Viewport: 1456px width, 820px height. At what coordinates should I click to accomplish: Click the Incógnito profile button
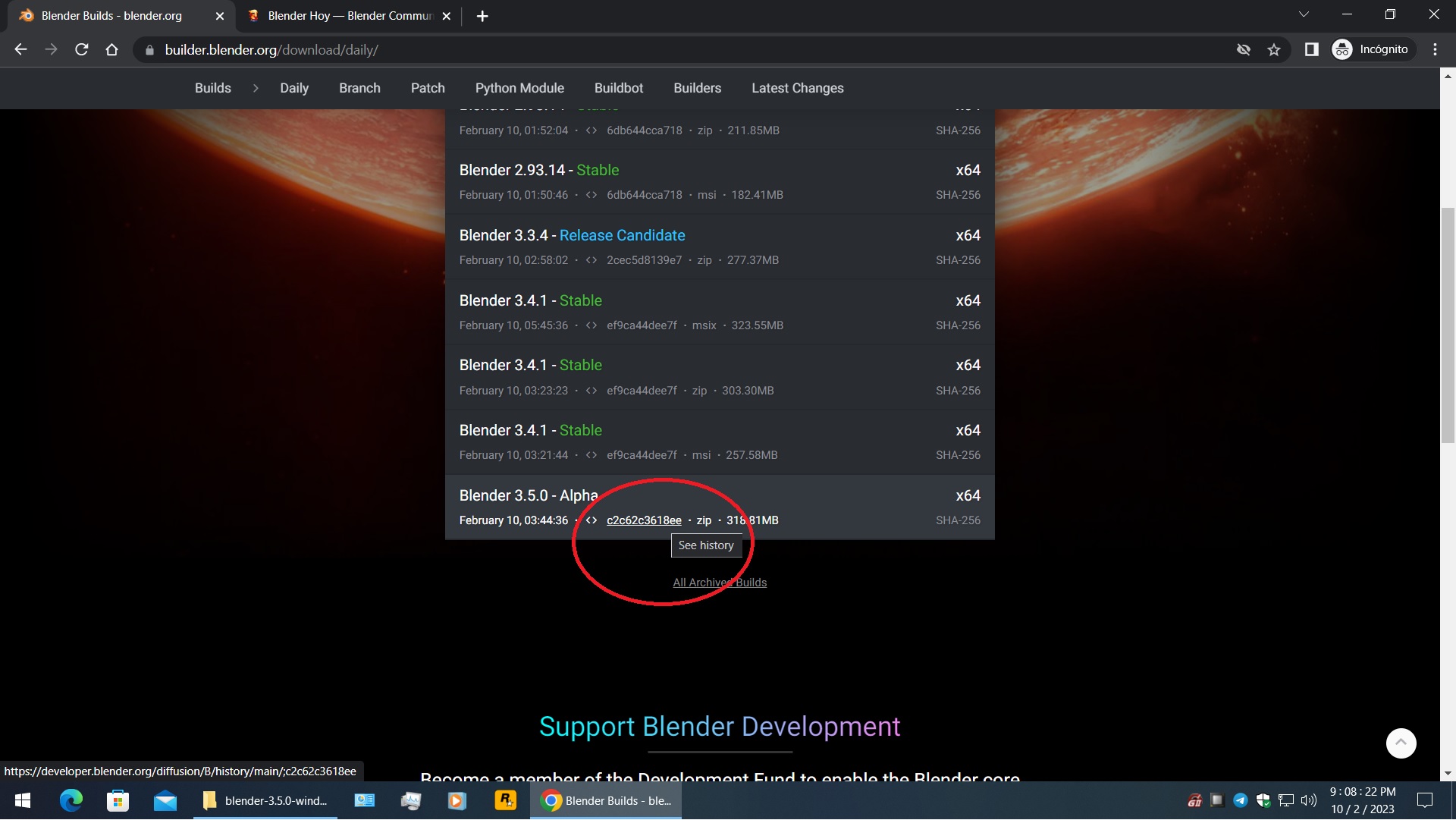pyautogui.click(x=1373, y=49)
